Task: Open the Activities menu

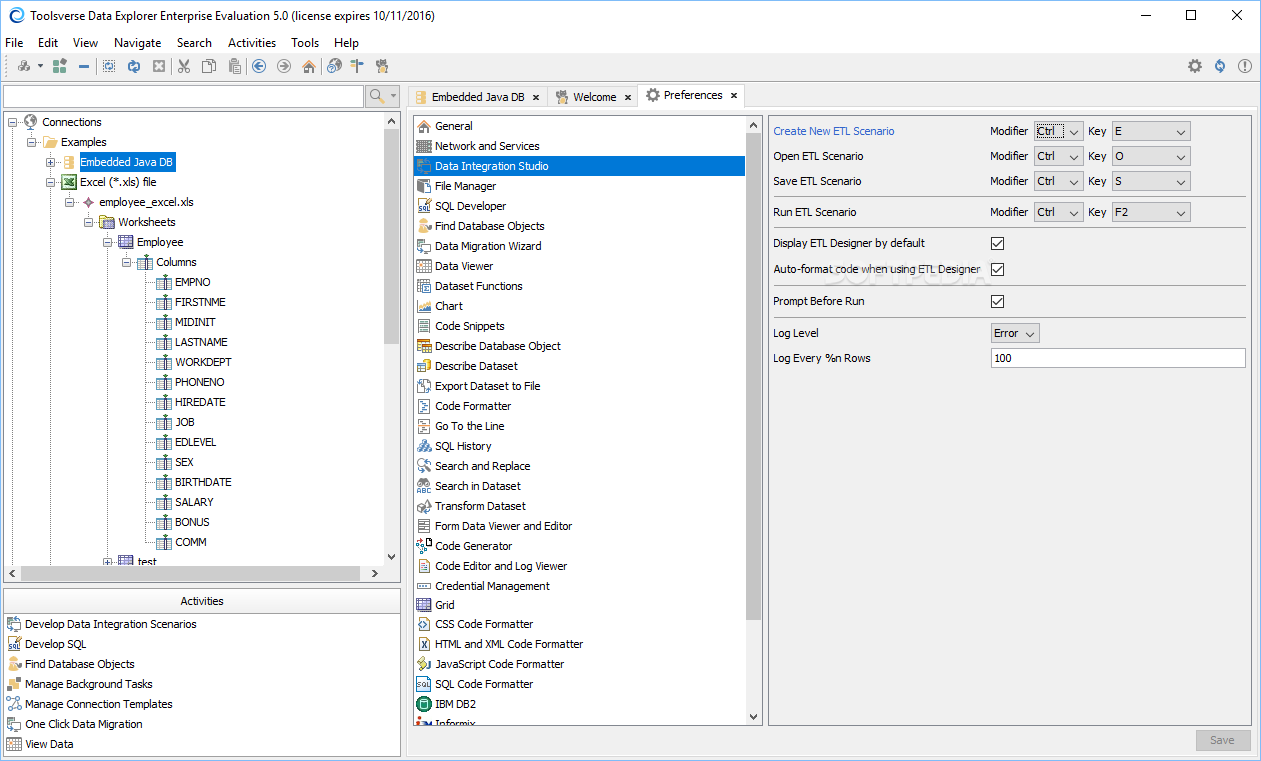Action: tap(252, 43)
